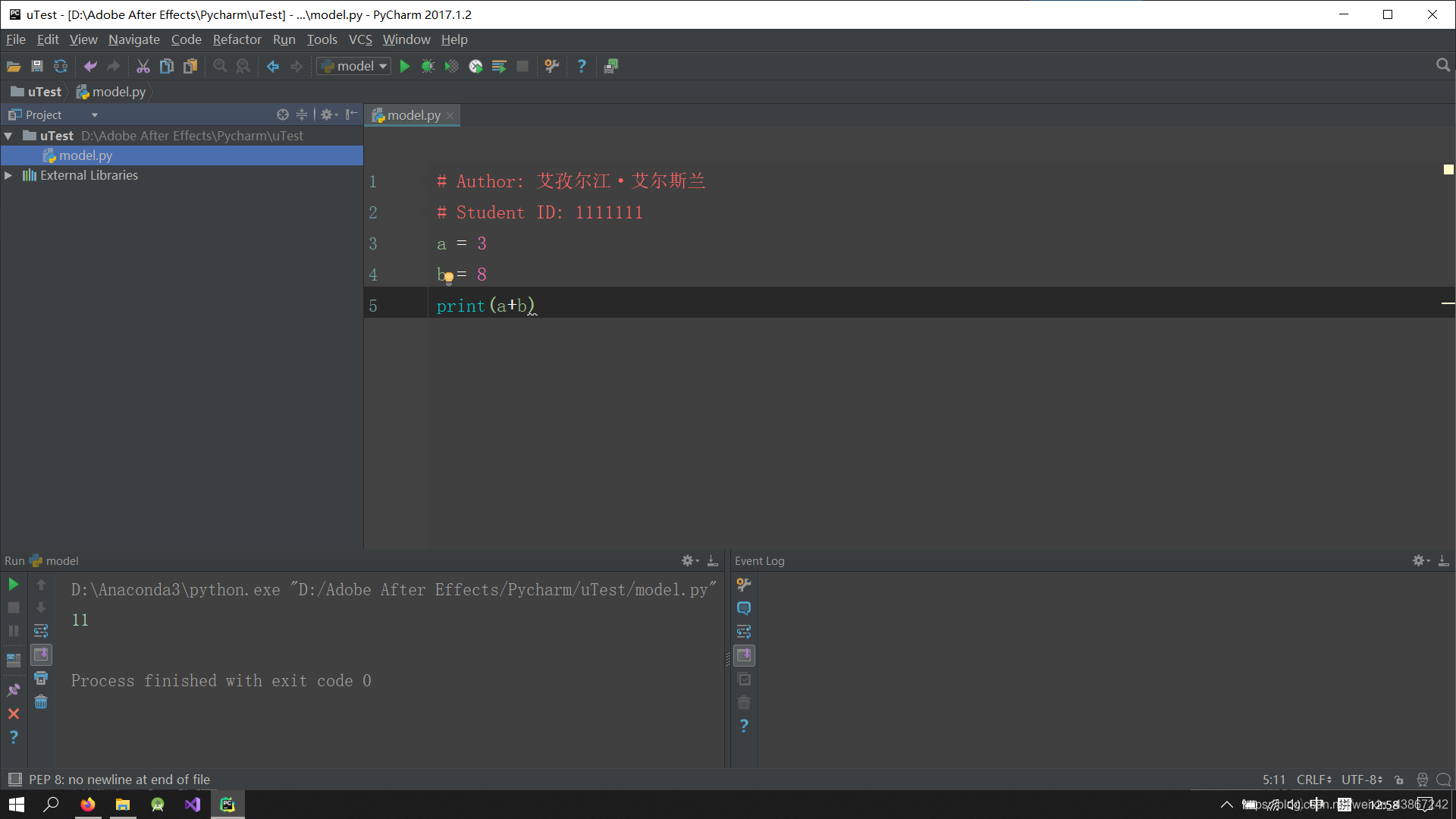Open the VCS menu
The image size is (1456, 819).
point(360,39)
